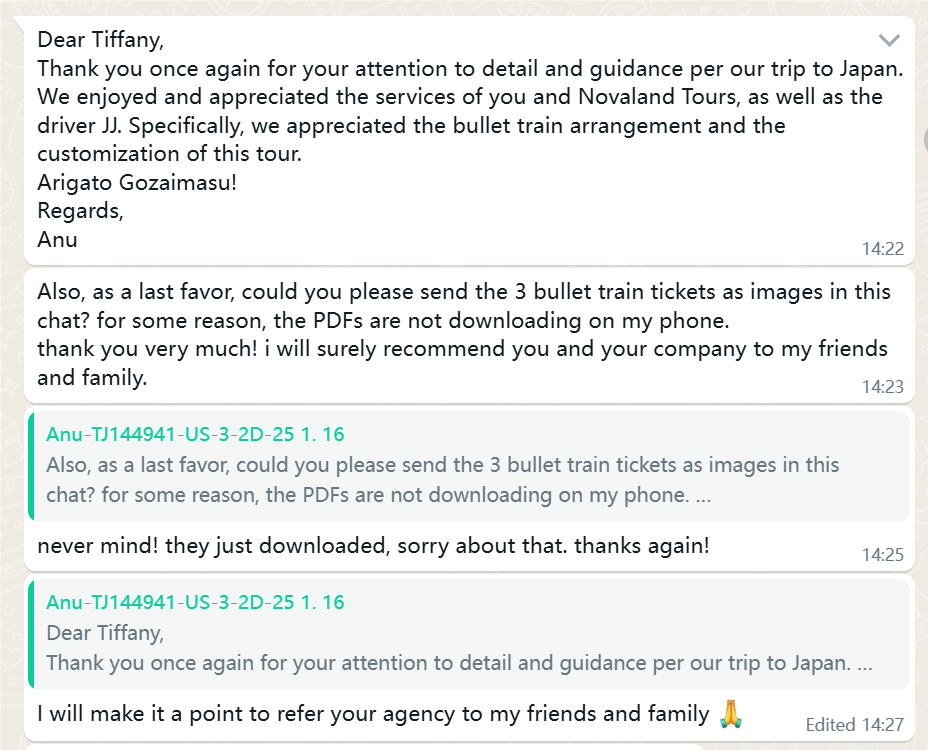Click sender name above the 'Dear Tiffany' quote

pyautogui.click(x=195, y=603)
